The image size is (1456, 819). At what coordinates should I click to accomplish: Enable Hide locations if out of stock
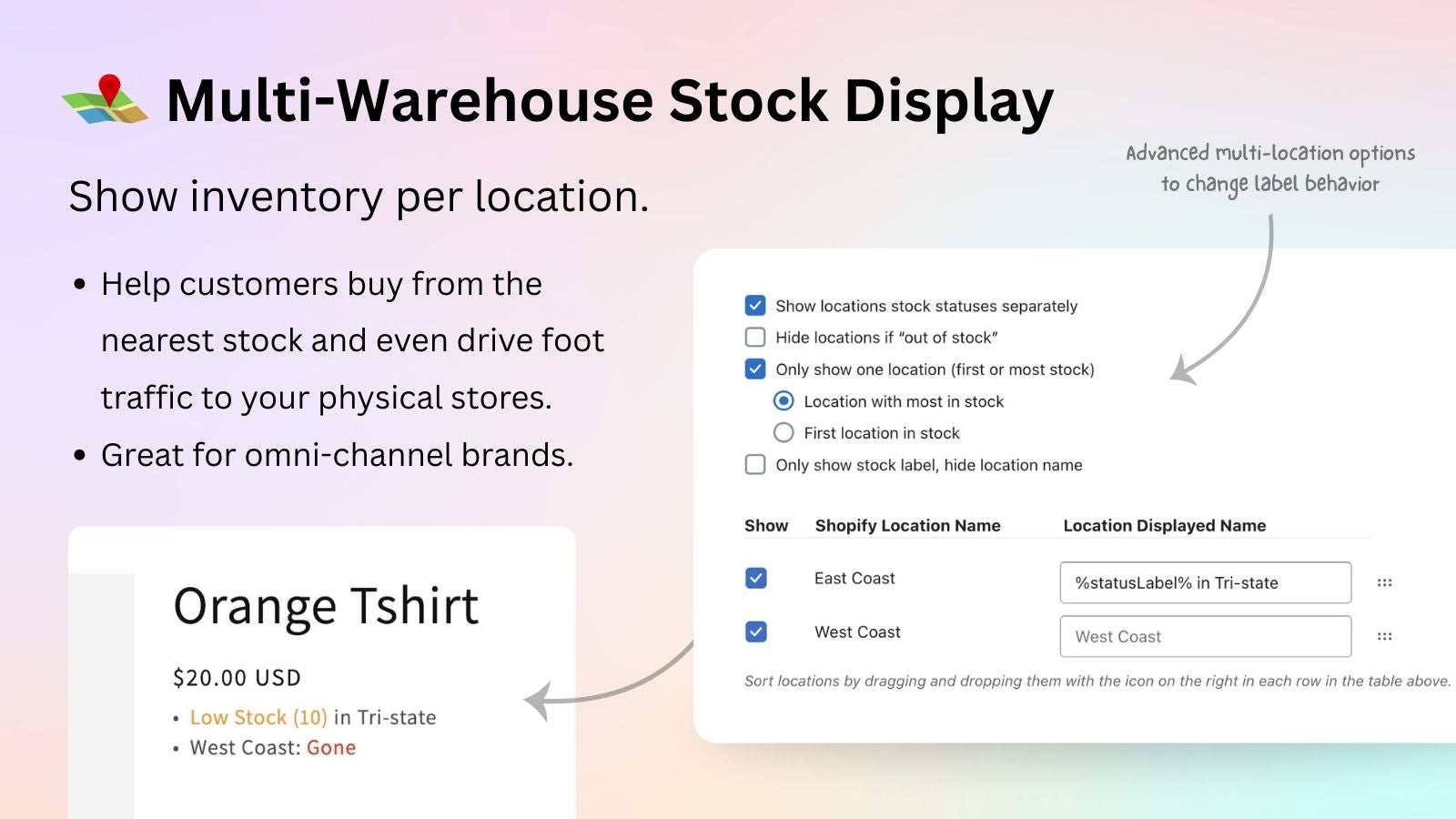tap(755, 337)
